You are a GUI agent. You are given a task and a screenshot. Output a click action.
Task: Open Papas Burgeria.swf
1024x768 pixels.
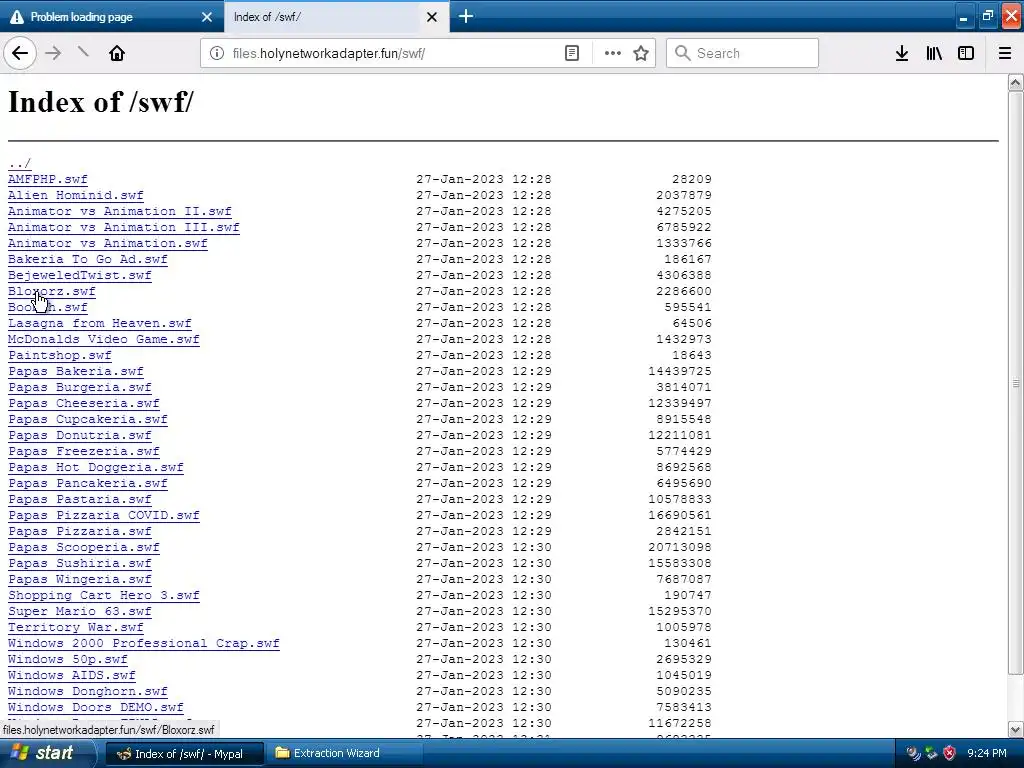tap(80, 387)
